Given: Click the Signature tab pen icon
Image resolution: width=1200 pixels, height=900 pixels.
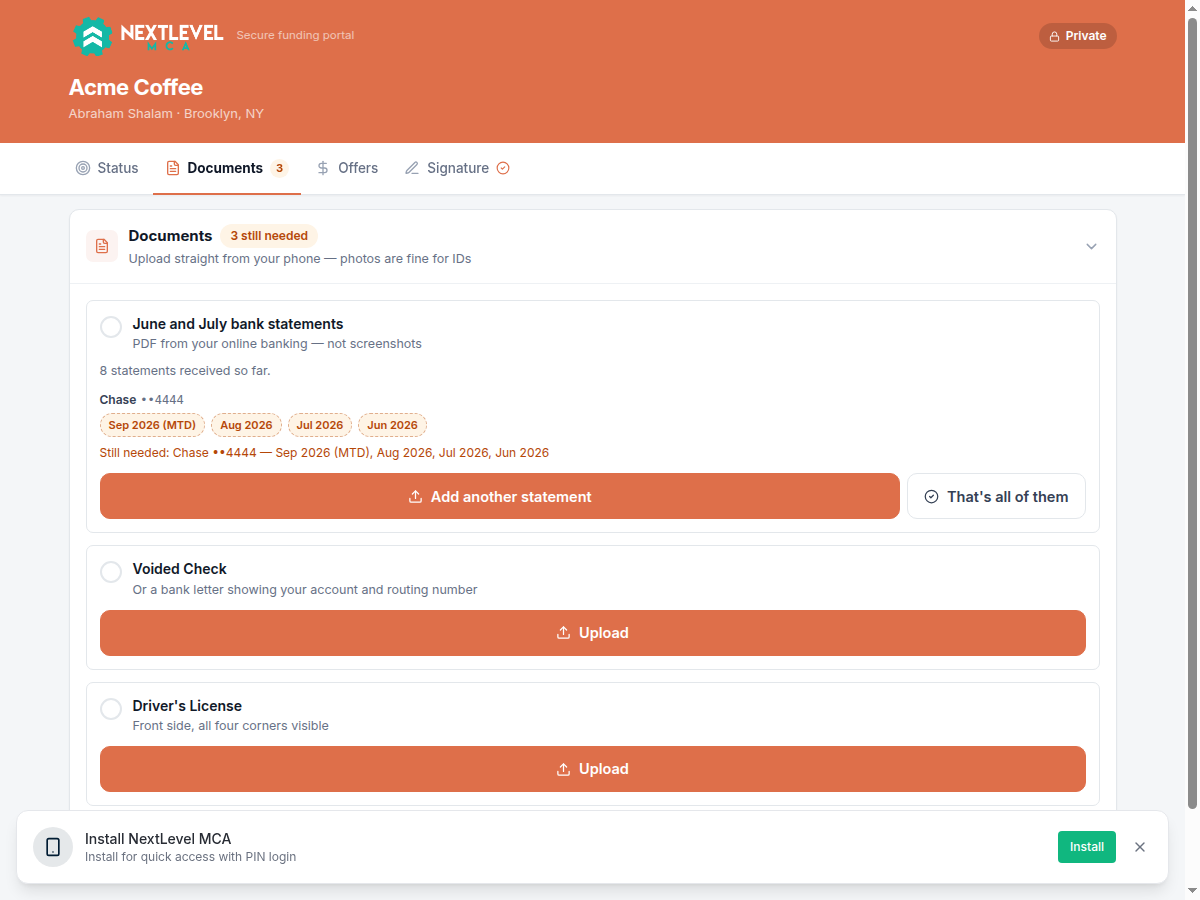Looking at the screenshot, I should [x=412, y=168].
